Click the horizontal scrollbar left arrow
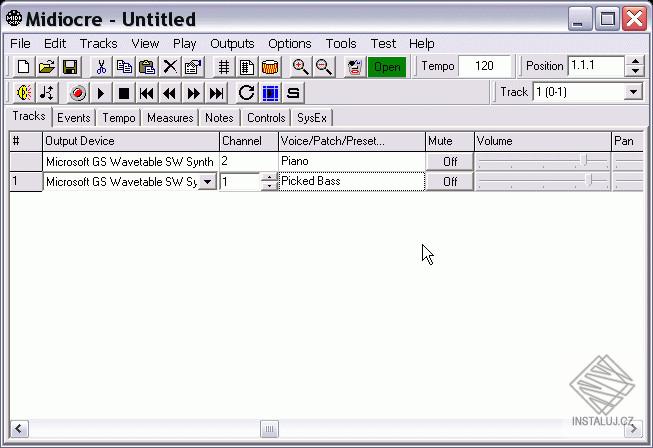This screenshot has width=653, height=448. (19, 429)
